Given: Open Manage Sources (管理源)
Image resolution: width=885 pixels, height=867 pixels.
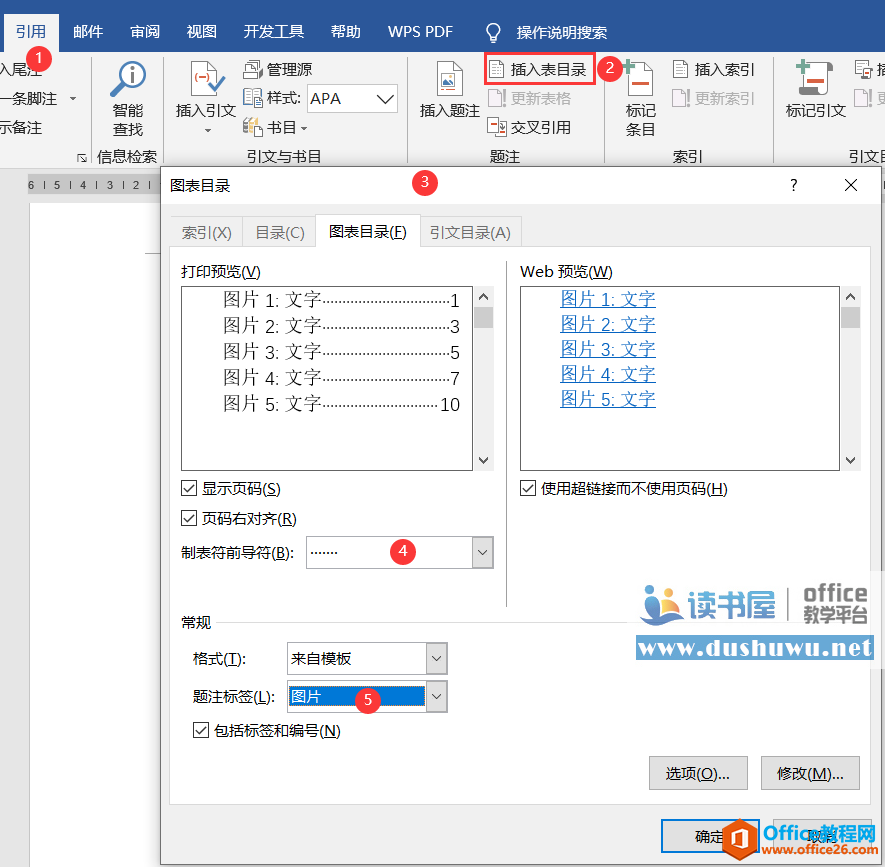Looking at the screenshot, I should pyautogui.click(x=278, y=69).
